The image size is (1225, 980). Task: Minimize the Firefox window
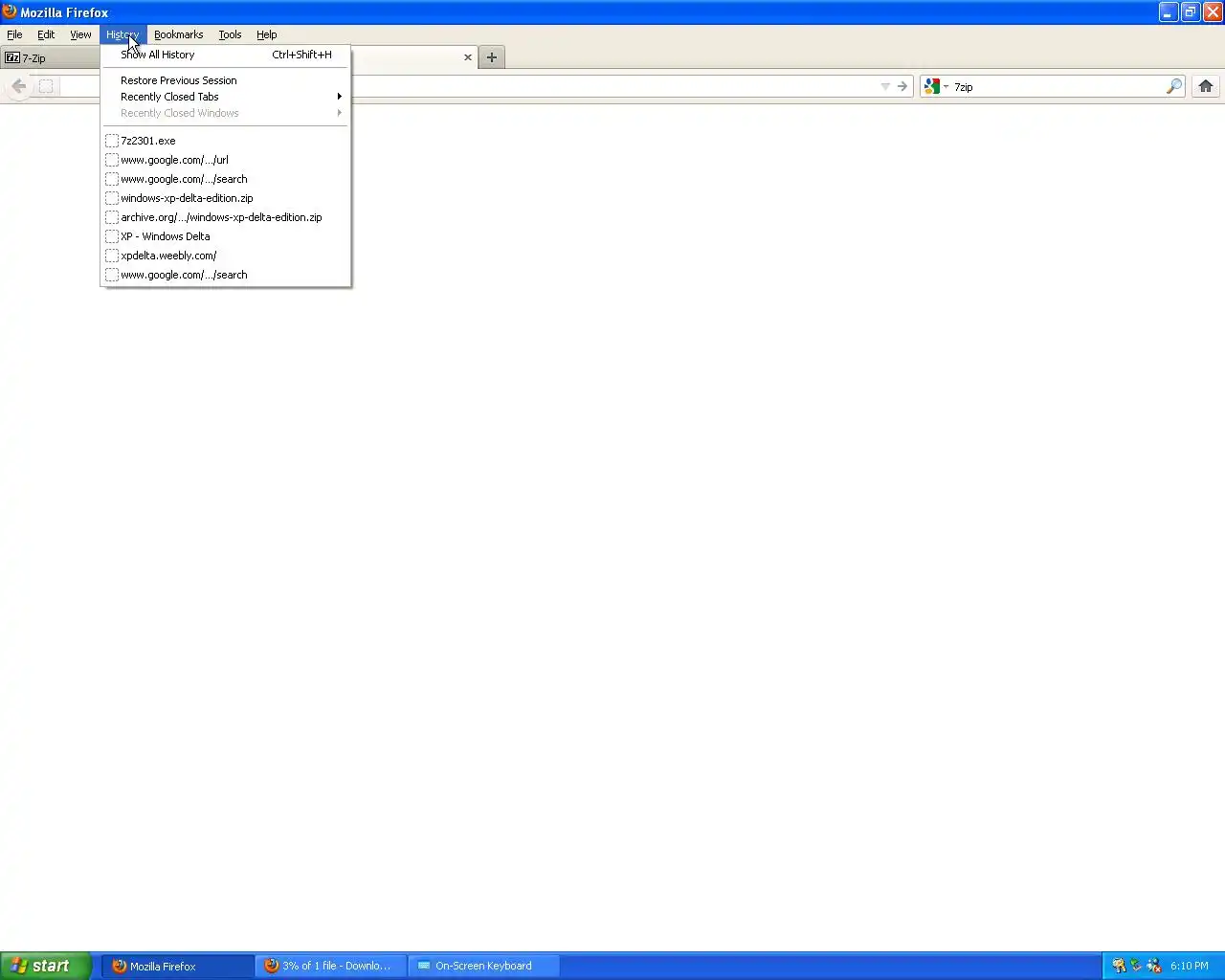pyautogui.click(x=1169, y=12)
